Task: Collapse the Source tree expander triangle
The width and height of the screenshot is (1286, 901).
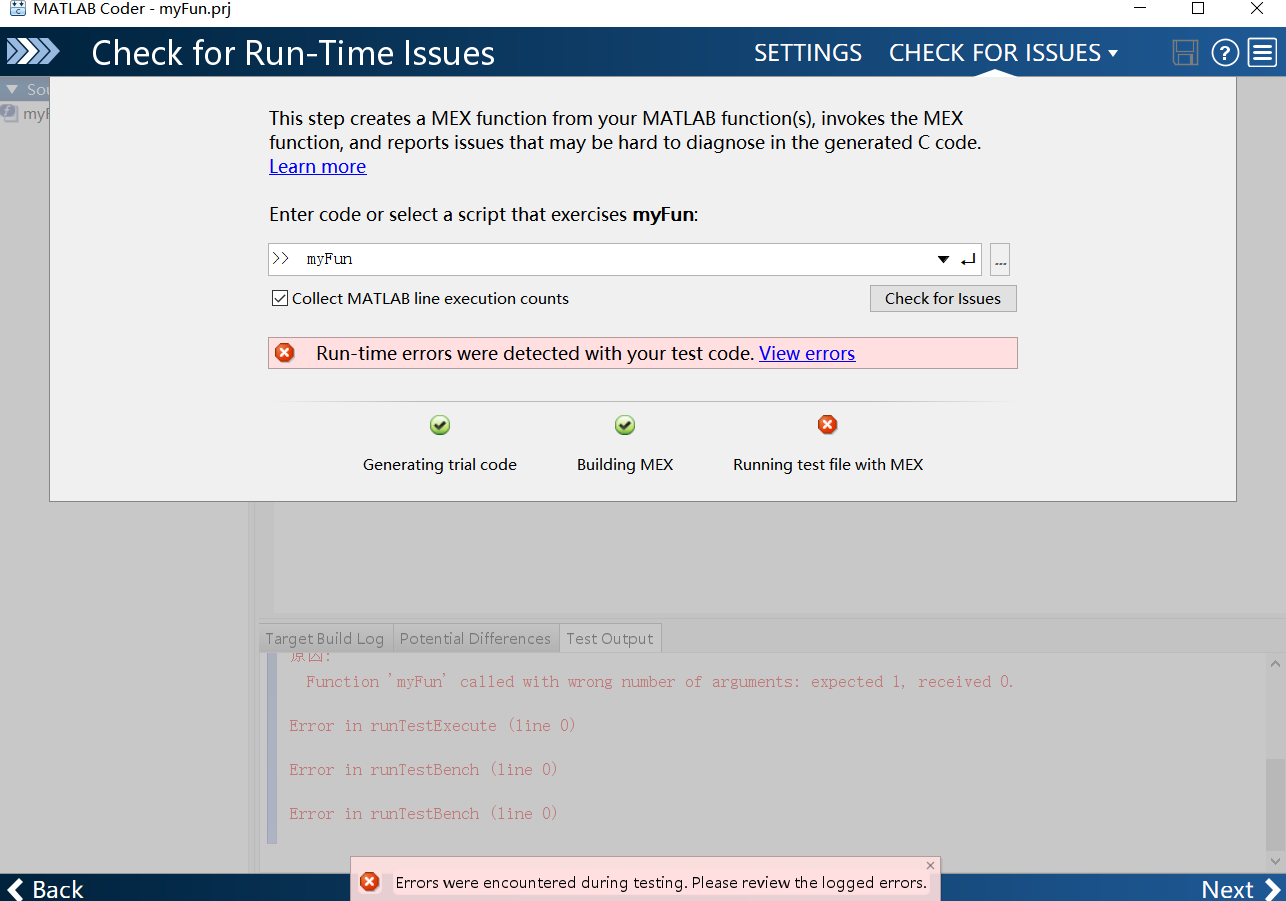Action: (11, 89)
